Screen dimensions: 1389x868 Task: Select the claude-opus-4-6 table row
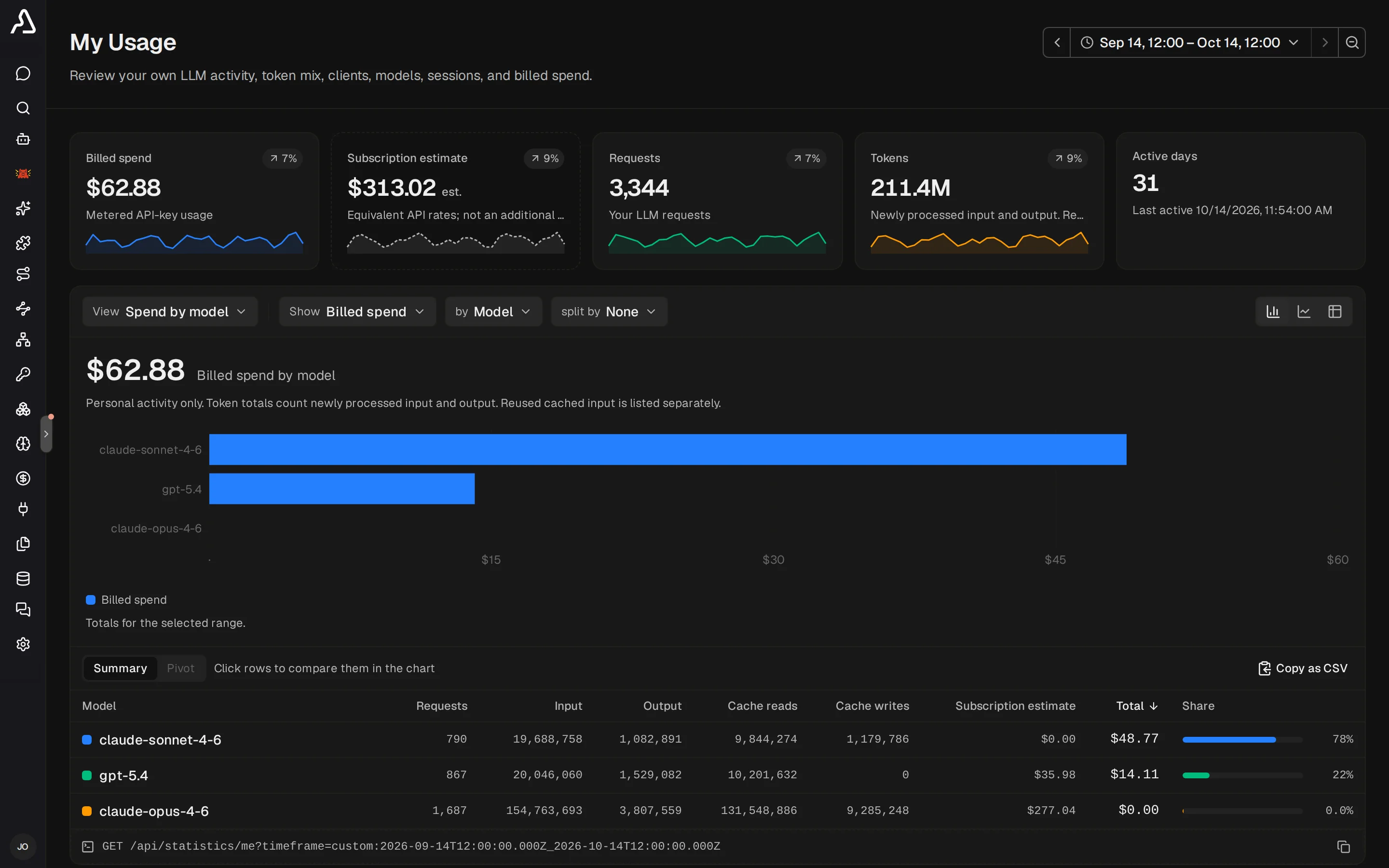[718, 811]
